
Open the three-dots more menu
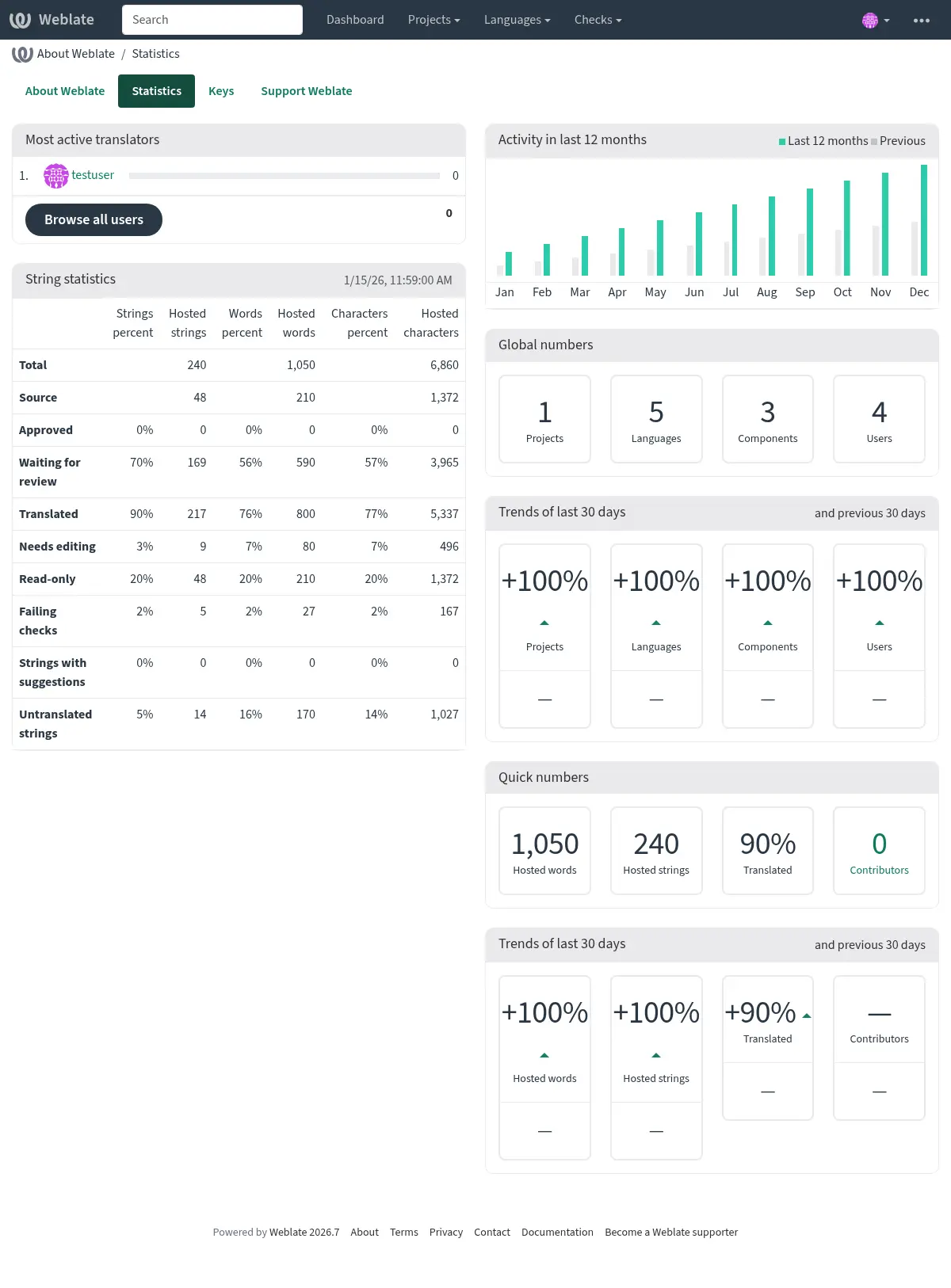tap(922, 21)
